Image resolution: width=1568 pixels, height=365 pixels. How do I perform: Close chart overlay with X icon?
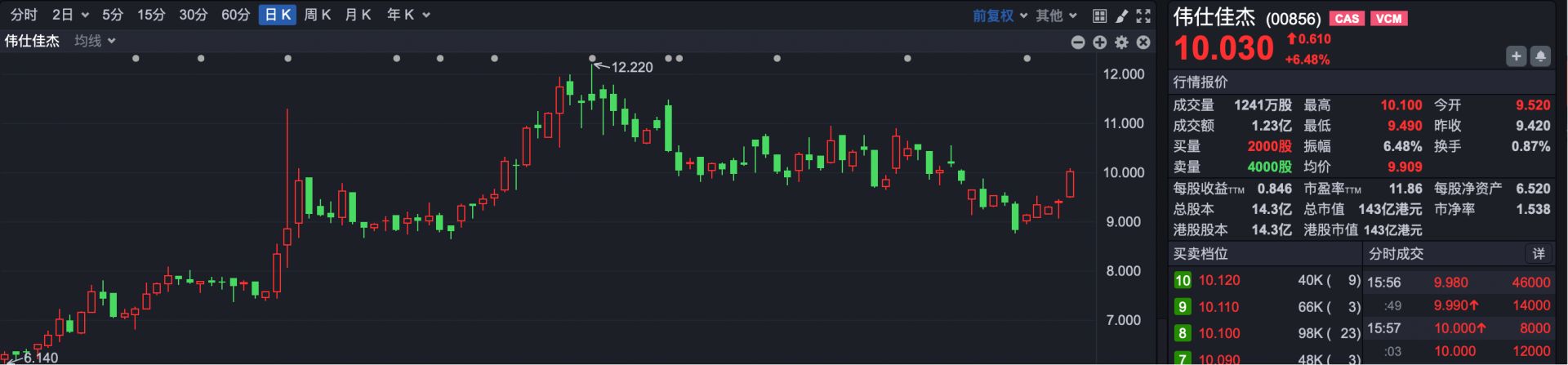pyautogui.click(x=1143, y=42)
